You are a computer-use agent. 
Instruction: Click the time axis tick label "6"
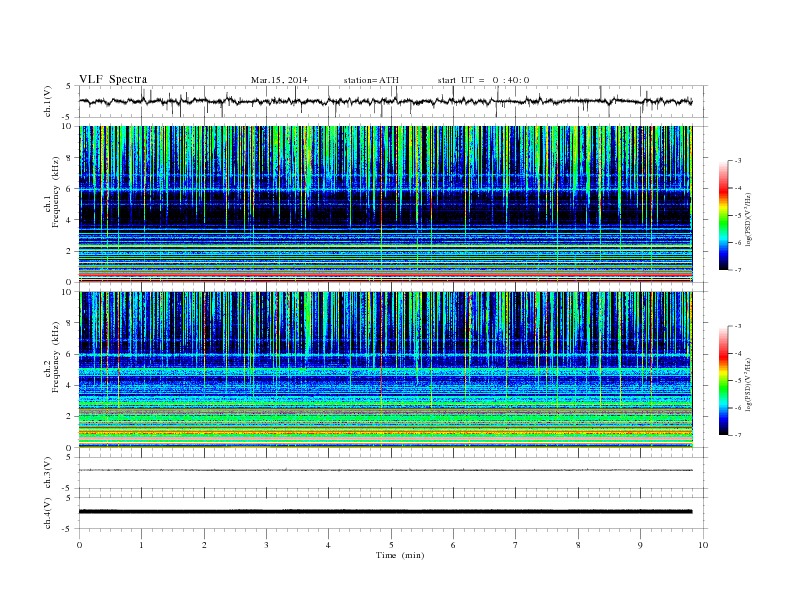453,545
